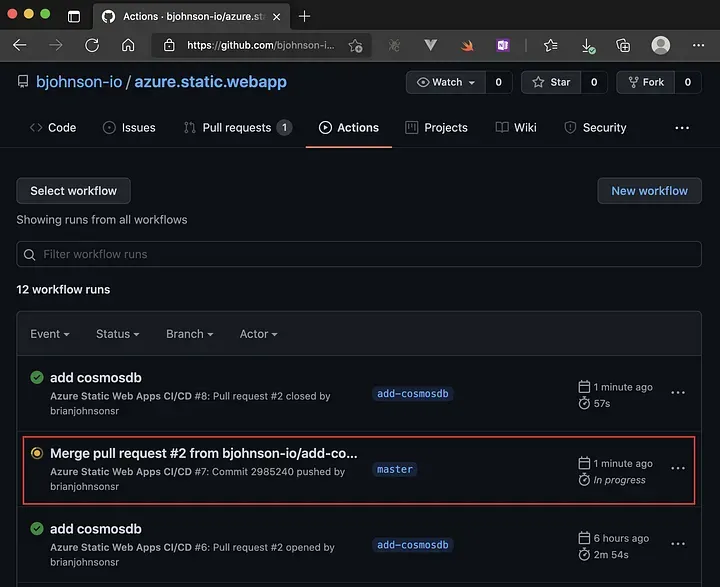Click add-cosmosdb branch label on run #6
This screenshot has height=587, width=720.
coord(412,545)
